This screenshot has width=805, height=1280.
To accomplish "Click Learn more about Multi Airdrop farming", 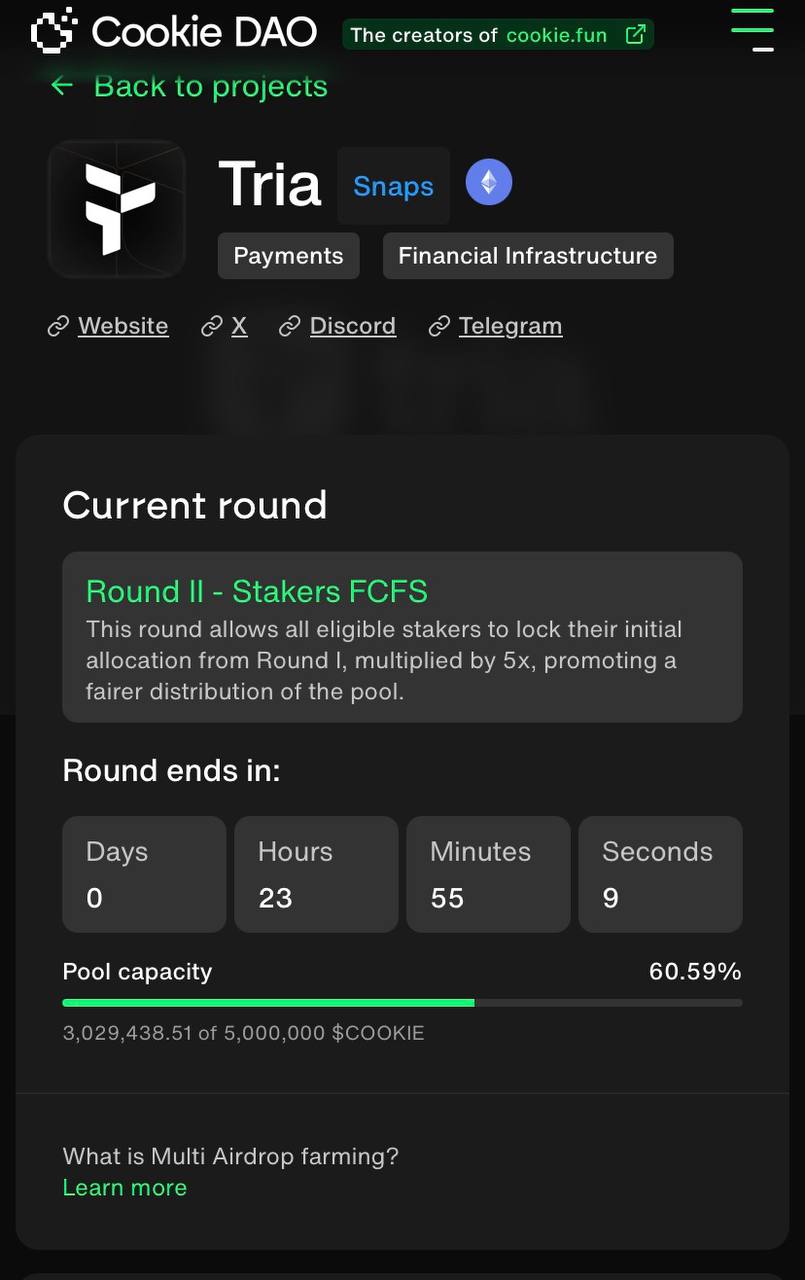I will [125, 1187].
